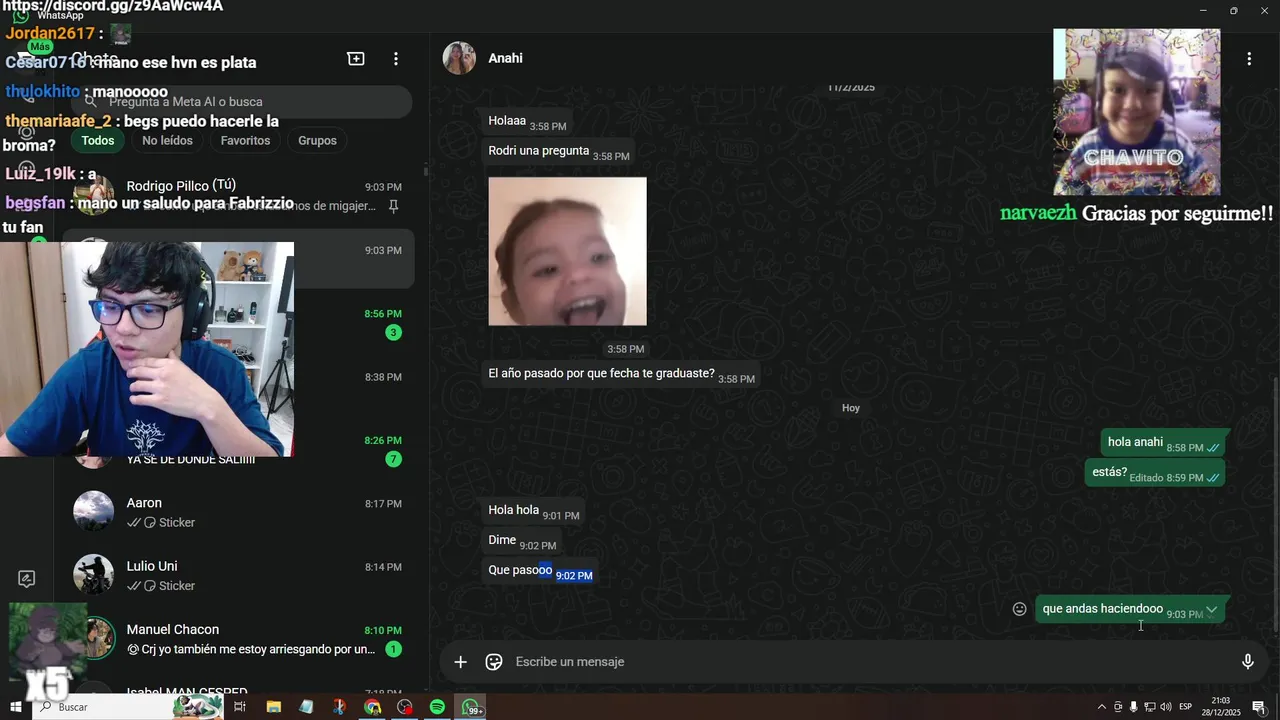Open the emoji and sticker picker

[494, 662]
